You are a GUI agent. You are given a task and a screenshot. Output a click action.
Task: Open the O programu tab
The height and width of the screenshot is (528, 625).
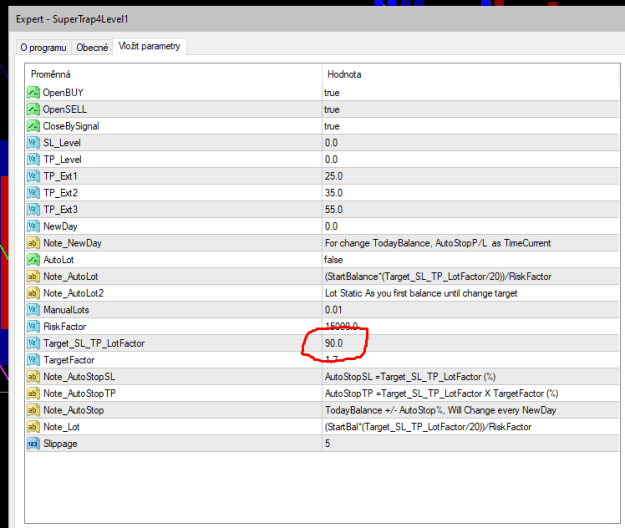point(43,47)
